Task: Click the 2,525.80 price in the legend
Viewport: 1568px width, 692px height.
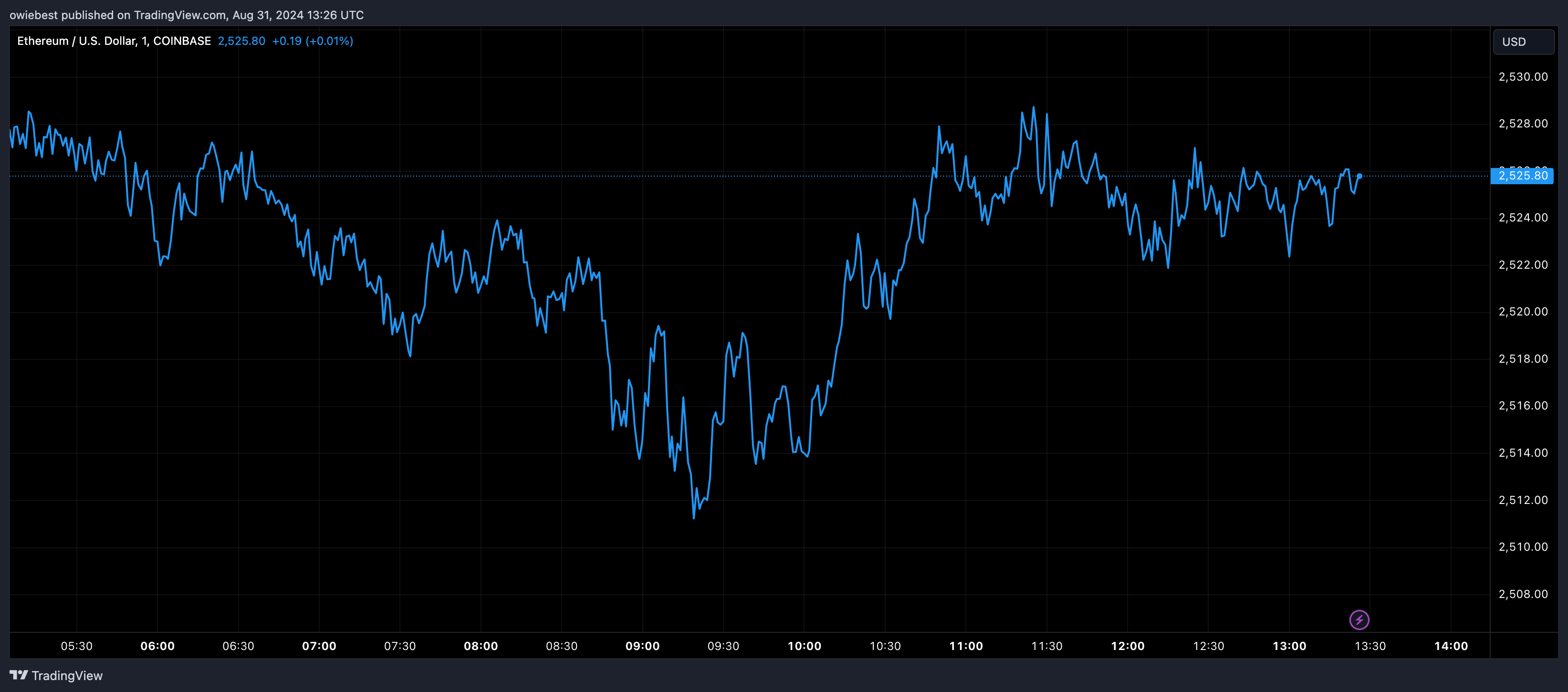Action: point(241,41)
